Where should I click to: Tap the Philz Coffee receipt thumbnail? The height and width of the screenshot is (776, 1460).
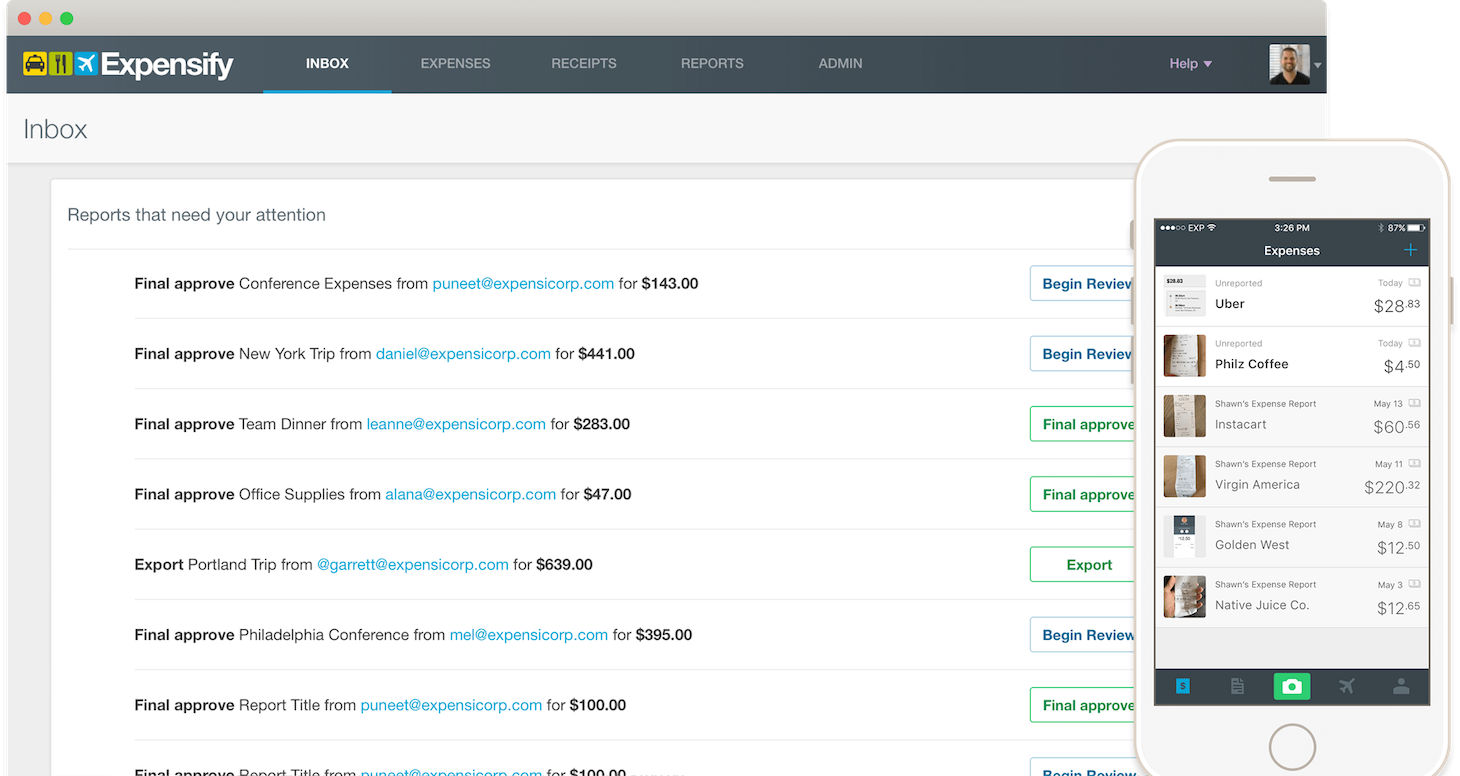tap(1185, 356)
